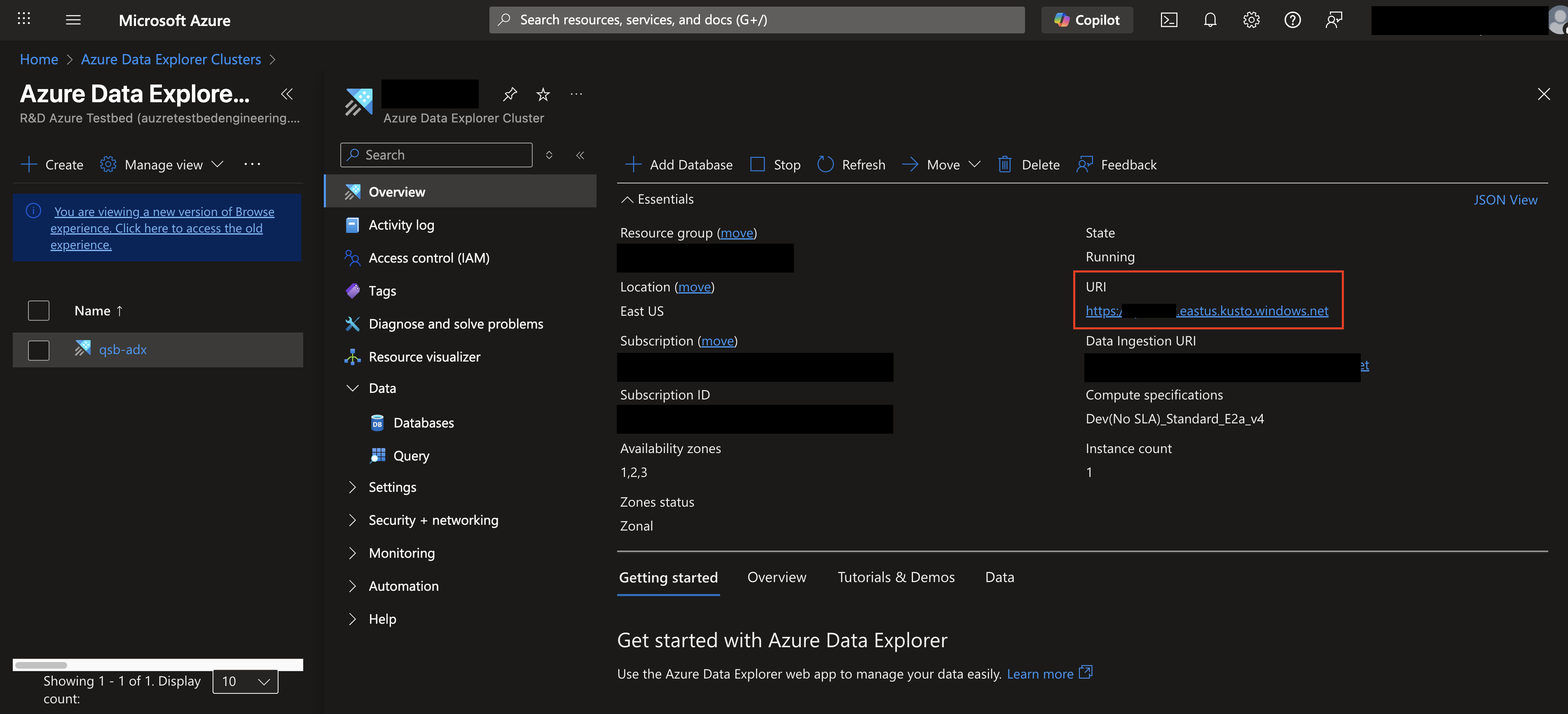This screenshot has width=1568, height=714.
Task: Collapse the cluster list pane with double chevron
Action: 287,94
